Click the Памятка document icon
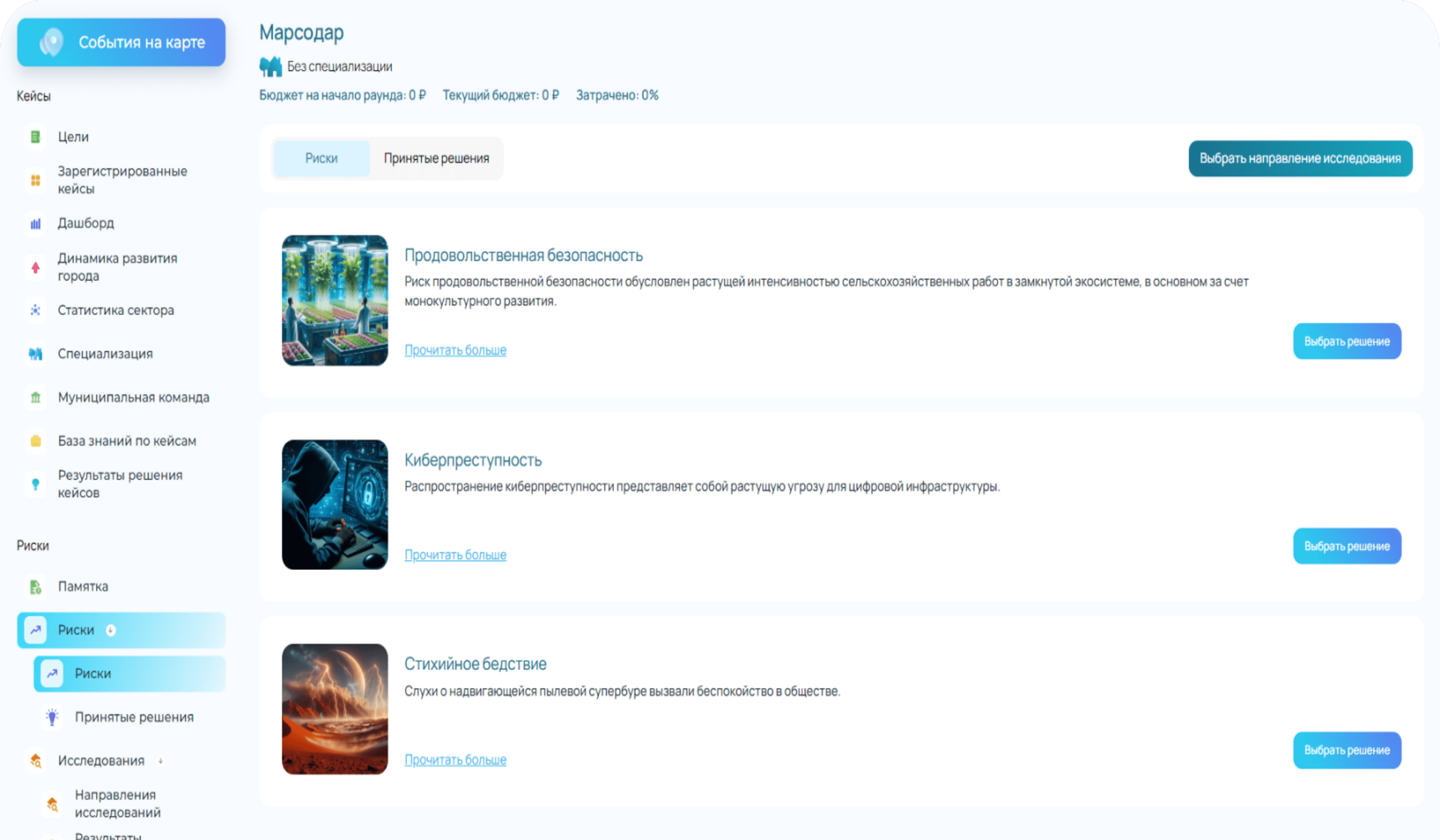 pos(35,587)
